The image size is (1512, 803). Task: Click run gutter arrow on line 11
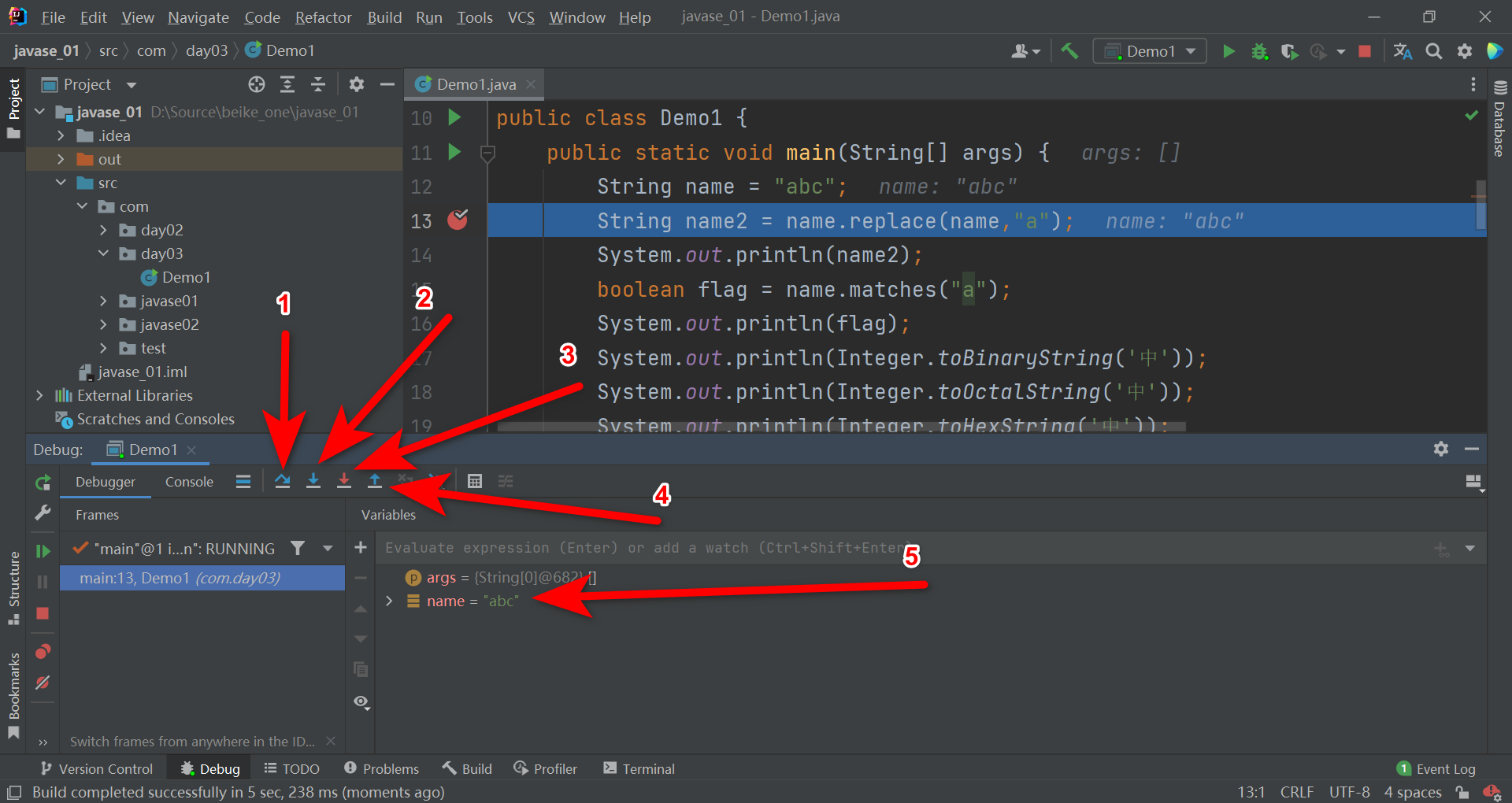click(x=454, y=151)
